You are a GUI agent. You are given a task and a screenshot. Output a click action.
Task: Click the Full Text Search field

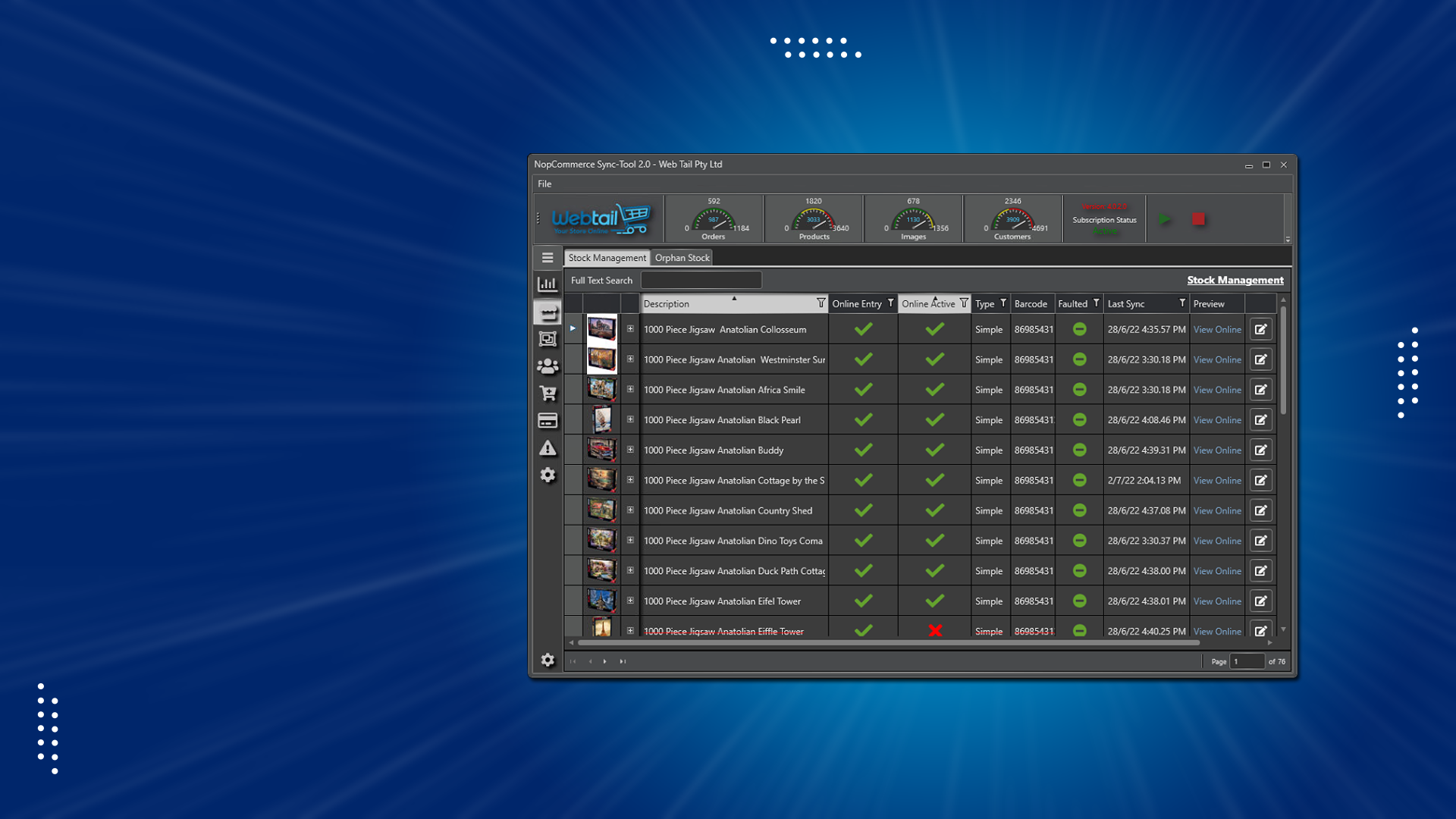701,281
